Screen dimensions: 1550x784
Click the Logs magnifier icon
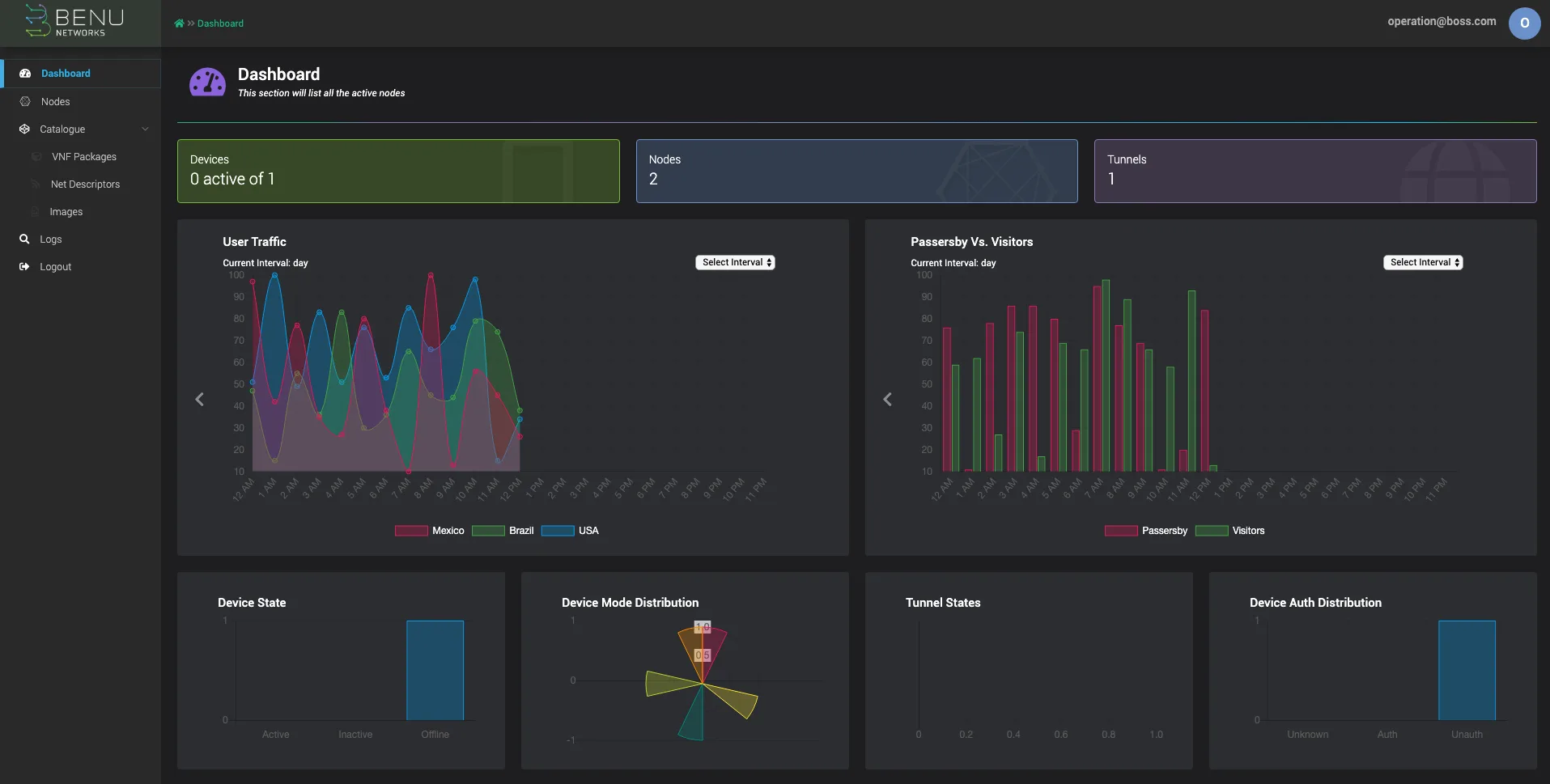(23, 239)
